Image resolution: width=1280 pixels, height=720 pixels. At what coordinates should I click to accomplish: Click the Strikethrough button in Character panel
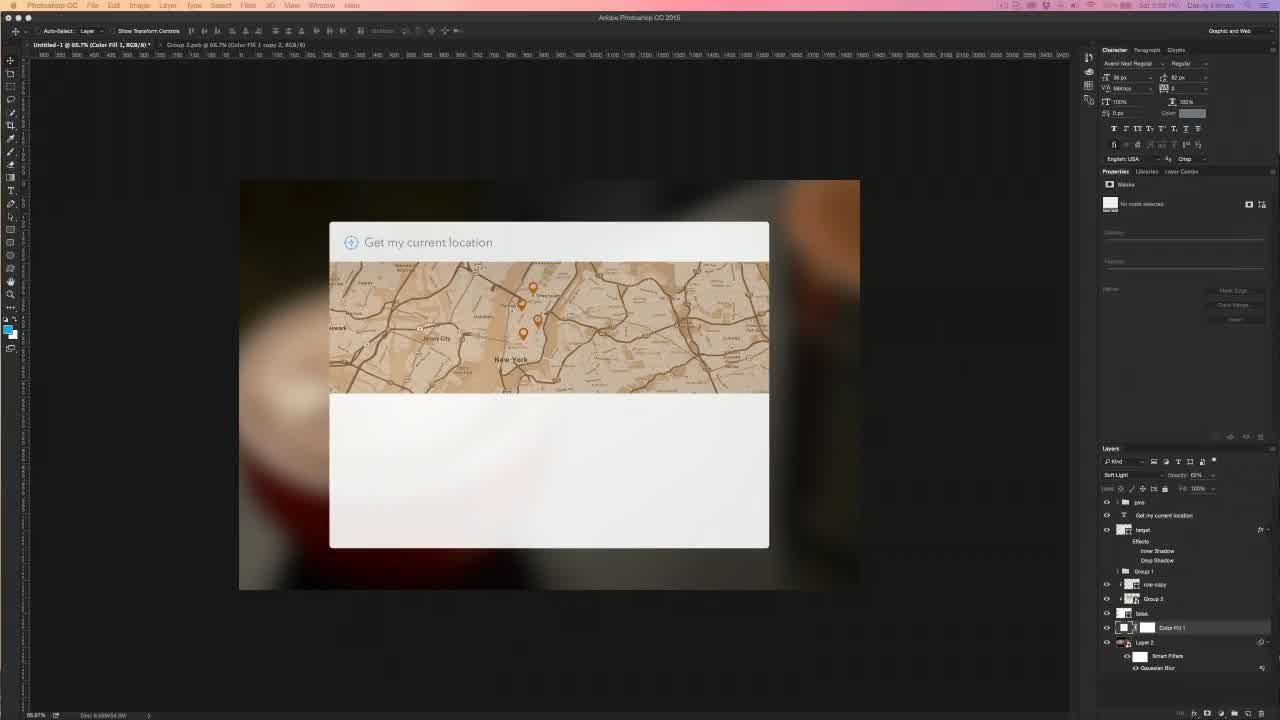pyautogui.click(x=1198, y=128)
